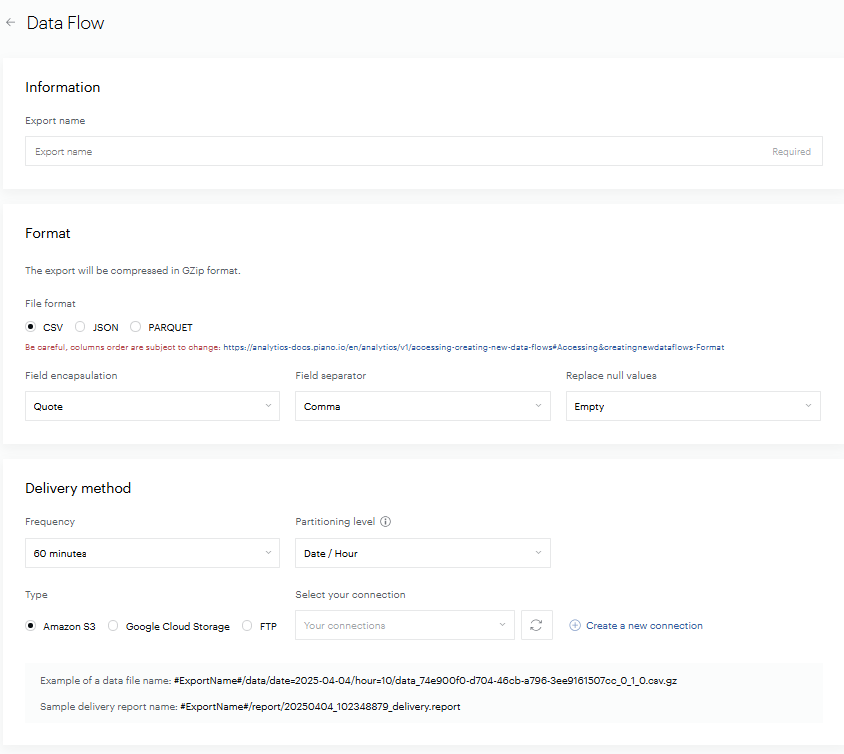Open the Replace null values dropdown
The width and height of the screenshot is (844, 754).
693,406
